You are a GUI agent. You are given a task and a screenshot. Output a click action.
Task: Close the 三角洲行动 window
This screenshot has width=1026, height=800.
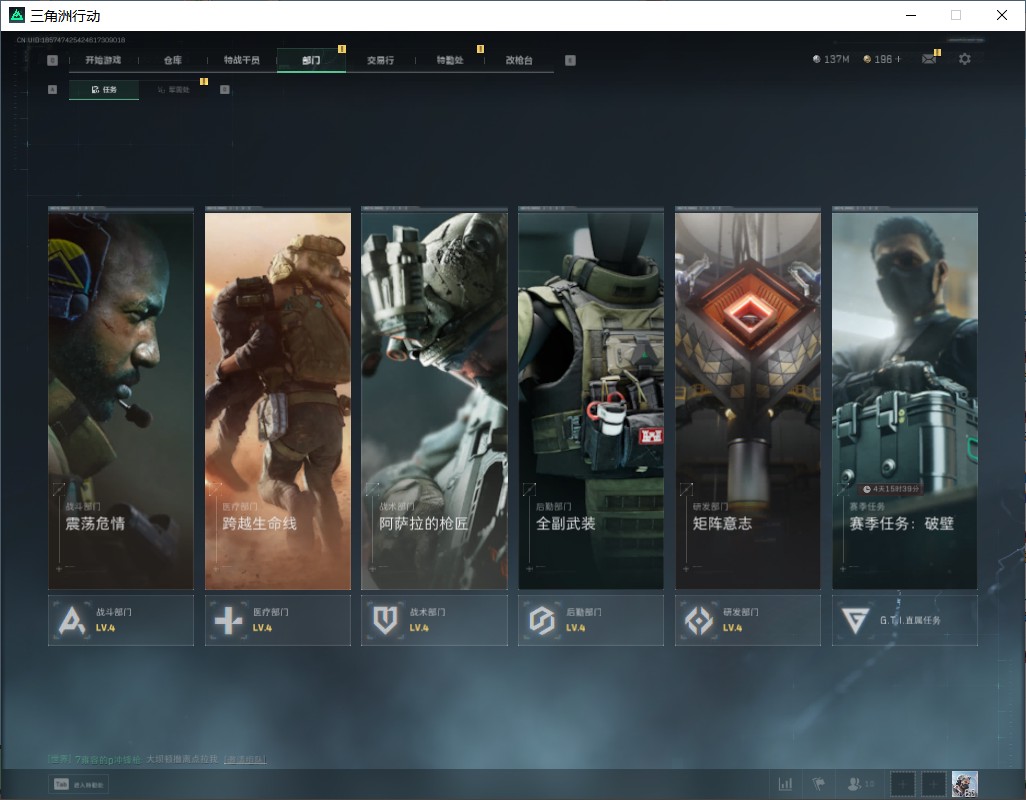1002,15
